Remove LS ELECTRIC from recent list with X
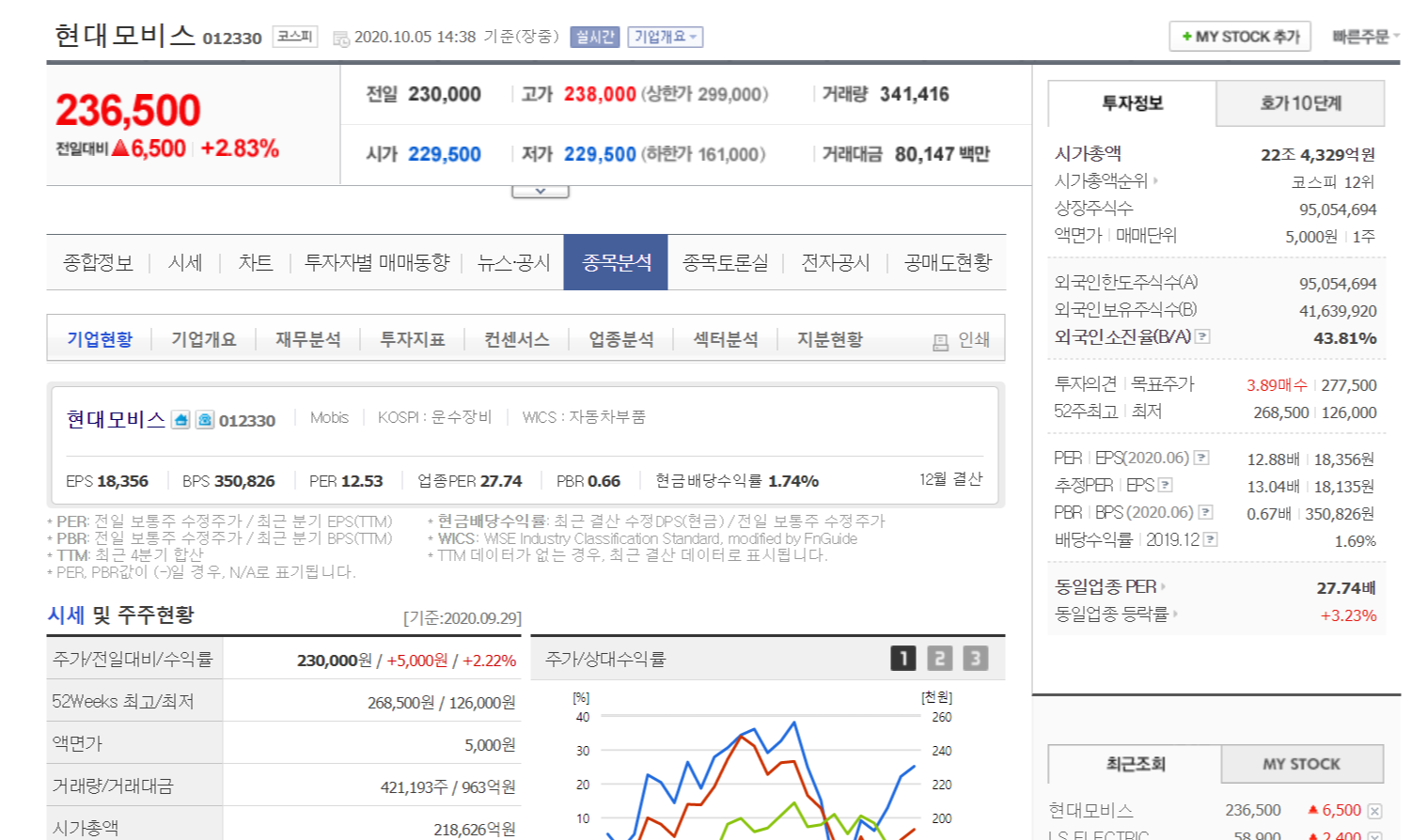The width and height of the screenshot is (1427, 840). click(1374, 836)
